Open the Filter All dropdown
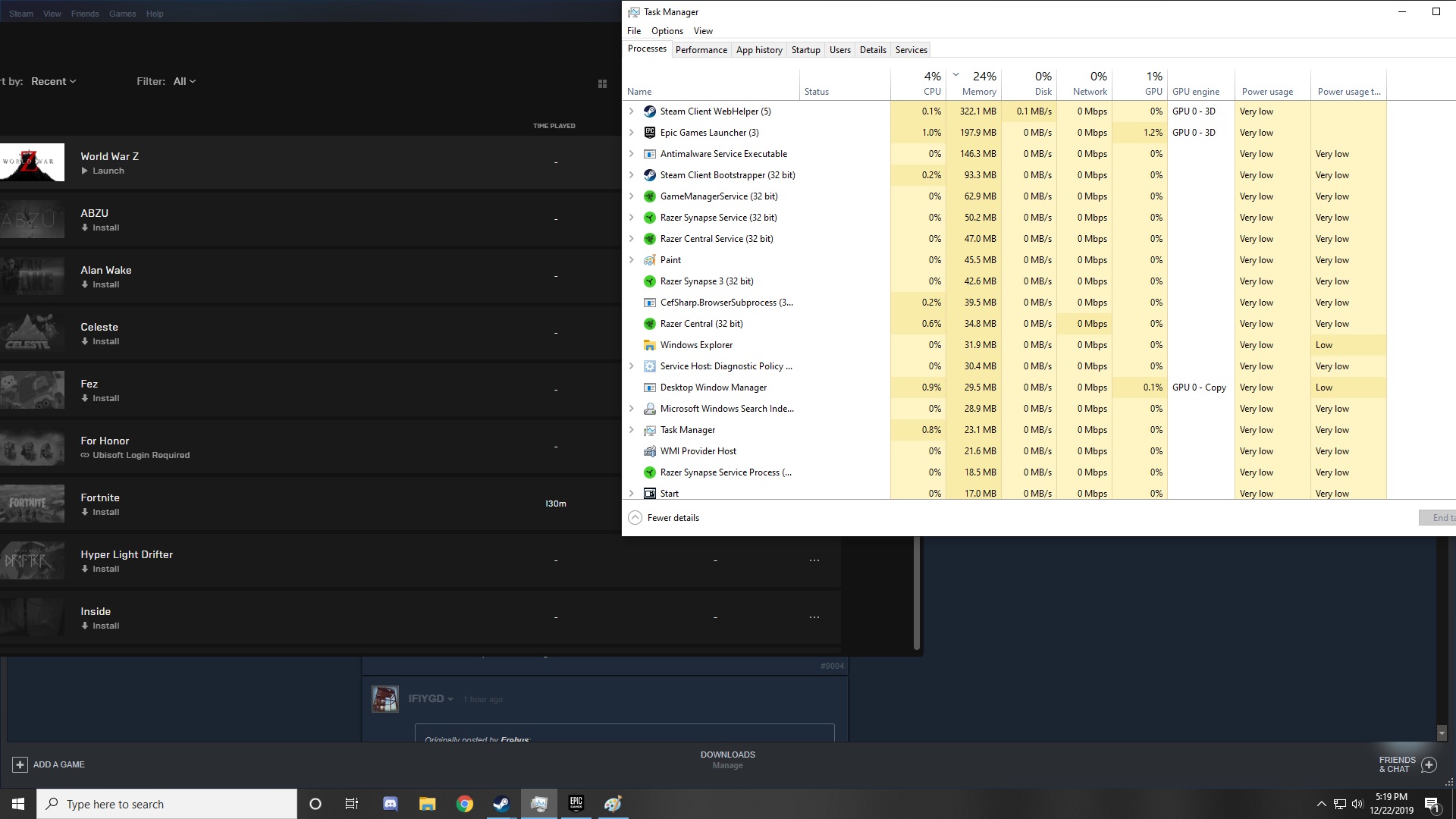 tap(184, 81)
